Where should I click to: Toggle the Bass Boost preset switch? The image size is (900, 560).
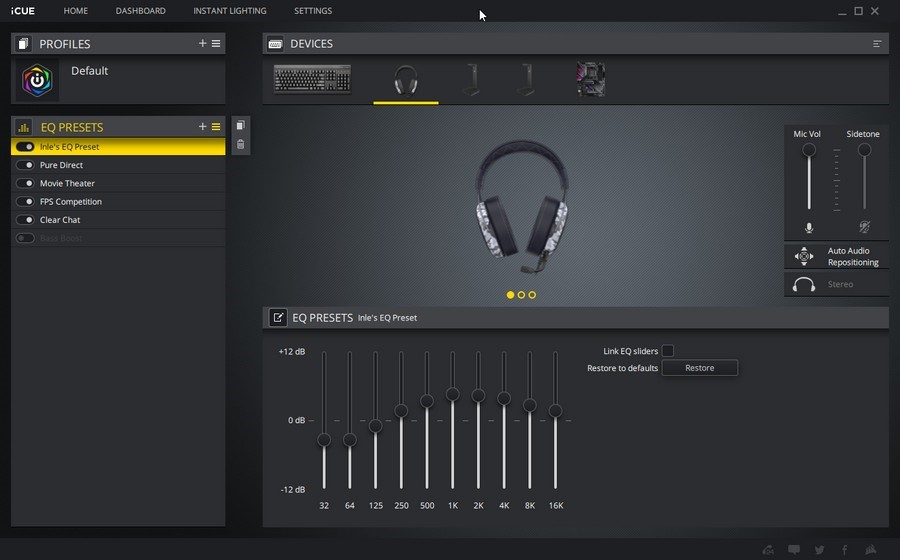click(25, 238)
